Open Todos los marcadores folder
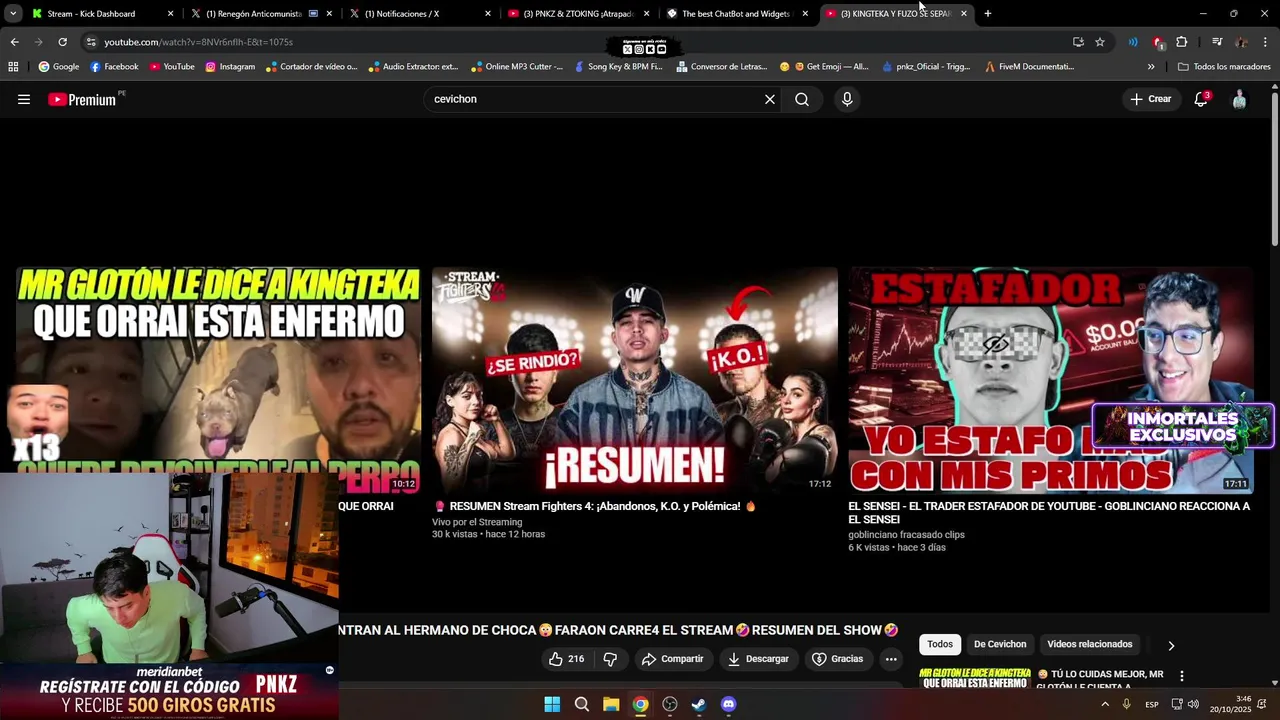The image size is (1280, 720). [1224, 67]
